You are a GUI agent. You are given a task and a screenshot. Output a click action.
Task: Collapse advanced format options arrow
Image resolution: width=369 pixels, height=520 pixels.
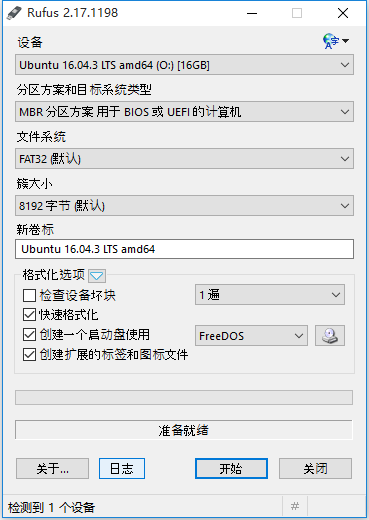tap(97, 276)
